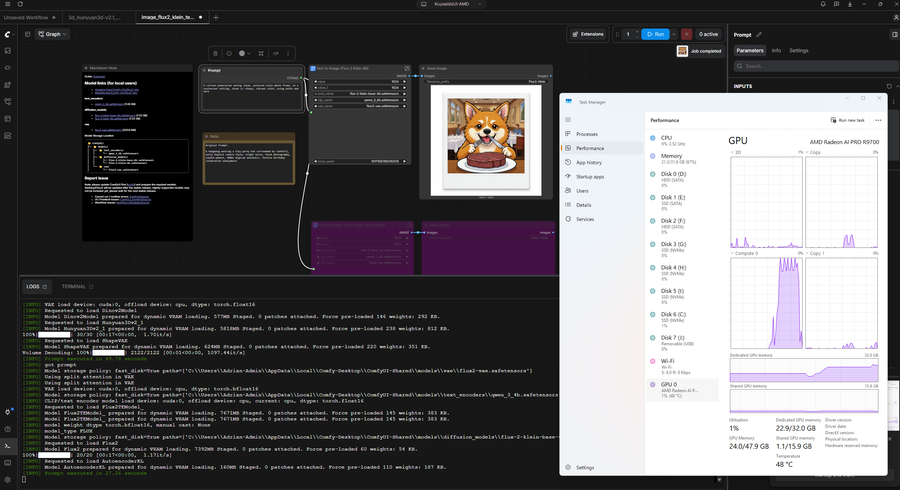Open the help icon in the left sidebar
900x490 pixels.
click(7, 429)
